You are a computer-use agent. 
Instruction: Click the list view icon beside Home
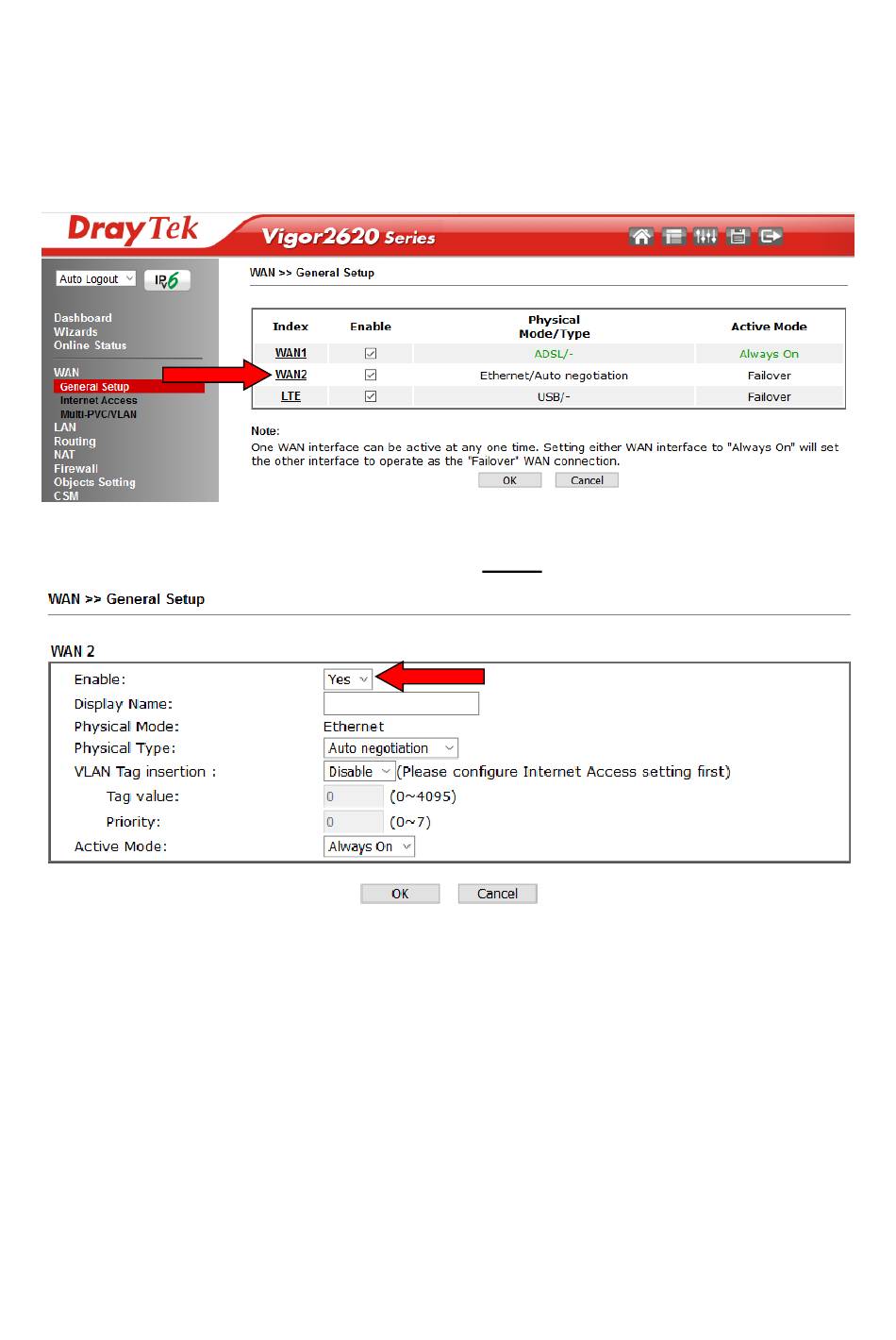pos(673,236)
